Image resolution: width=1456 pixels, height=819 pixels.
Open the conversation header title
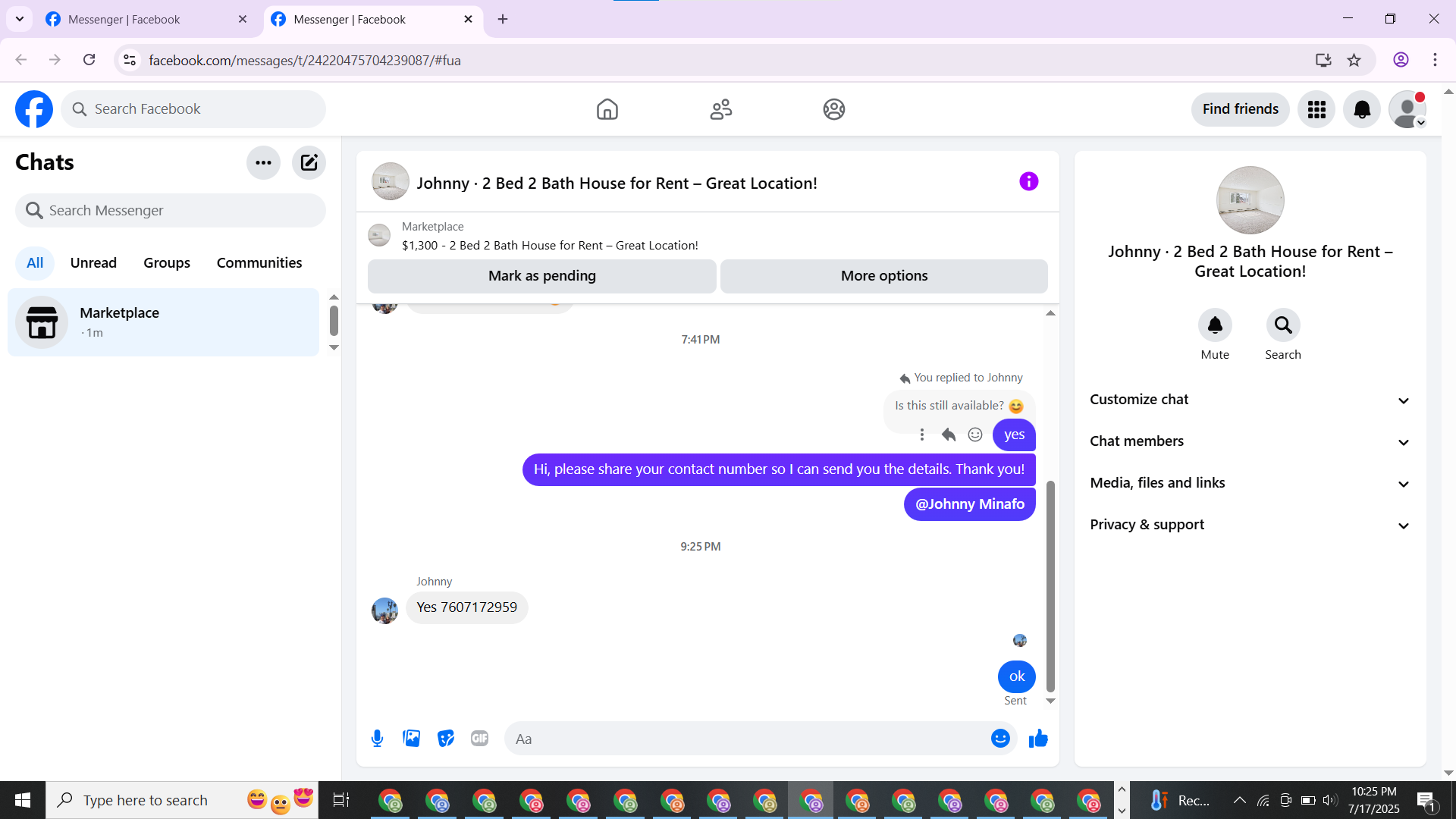click(x=617, y=184)
